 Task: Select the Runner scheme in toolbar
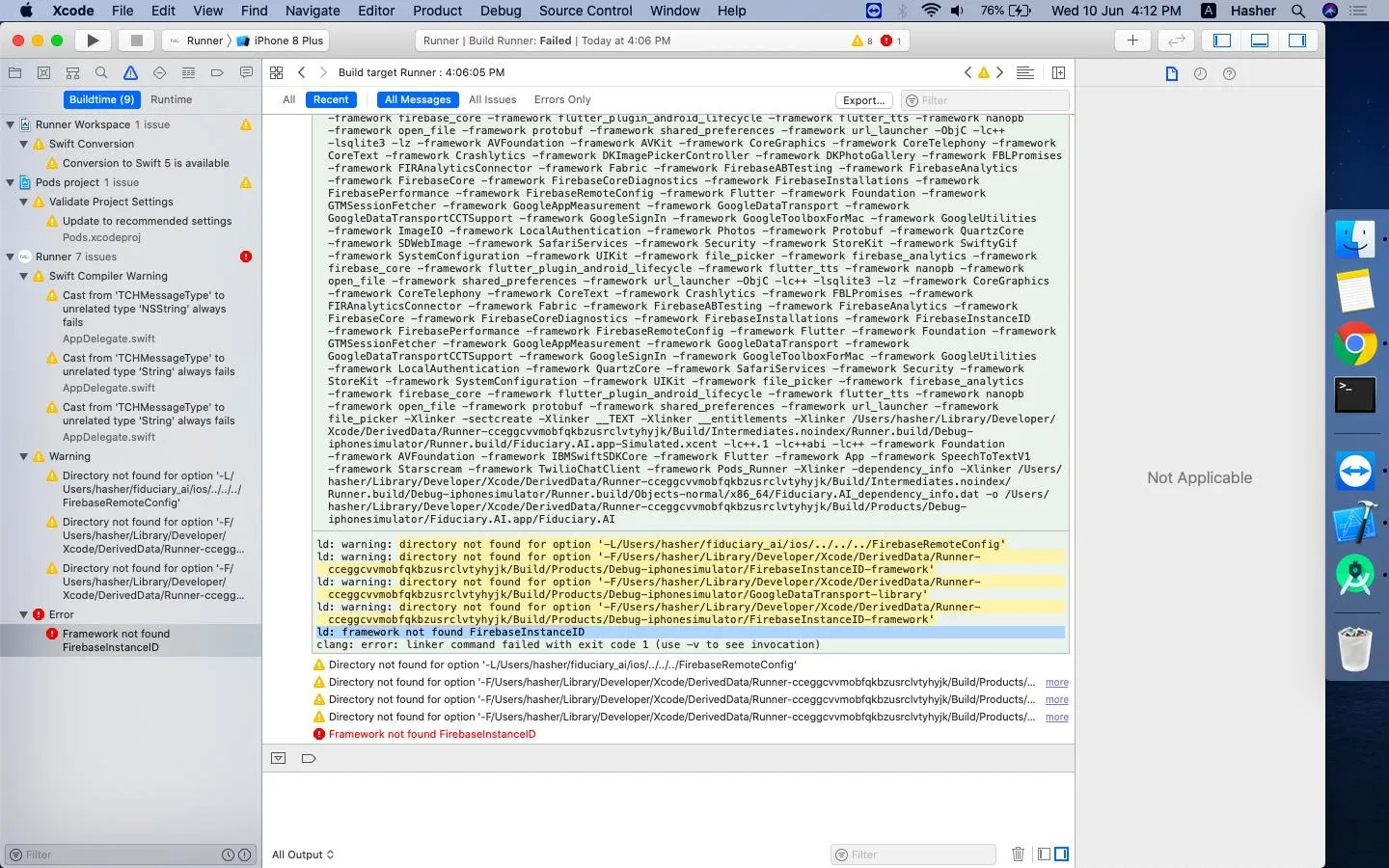(x=197, y=41)
